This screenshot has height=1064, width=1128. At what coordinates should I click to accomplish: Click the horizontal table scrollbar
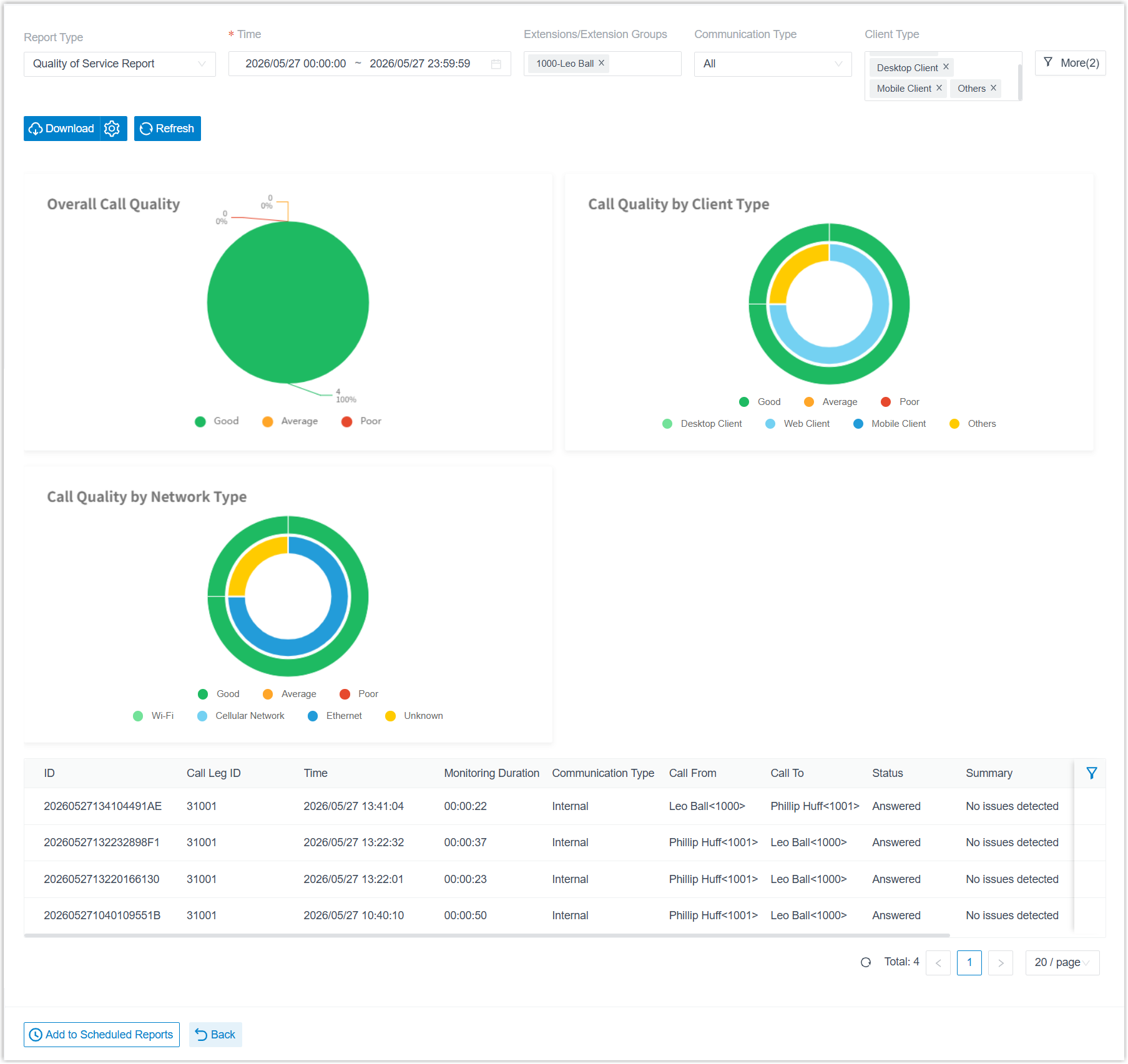click(x=487, y=935)
